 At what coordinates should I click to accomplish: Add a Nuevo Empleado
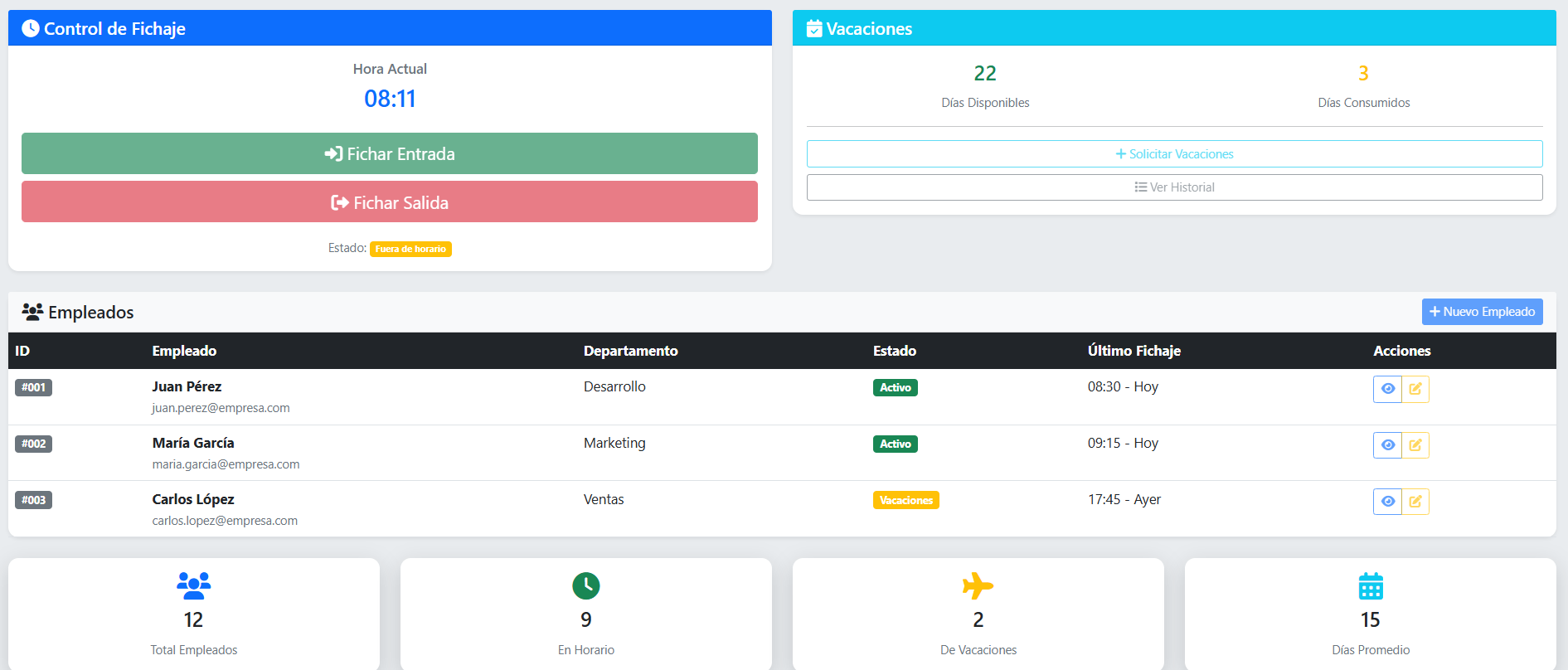[x=1483, y=312]
